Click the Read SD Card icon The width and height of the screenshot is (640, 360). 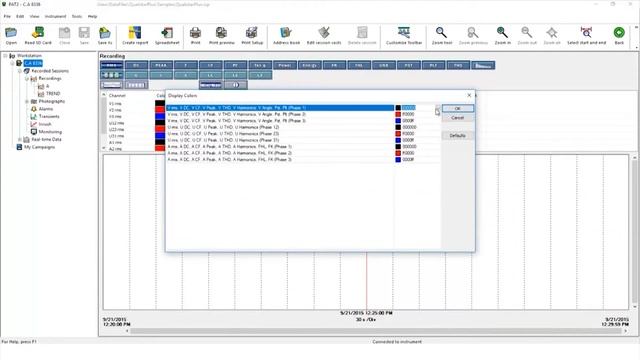click(38, 36)
